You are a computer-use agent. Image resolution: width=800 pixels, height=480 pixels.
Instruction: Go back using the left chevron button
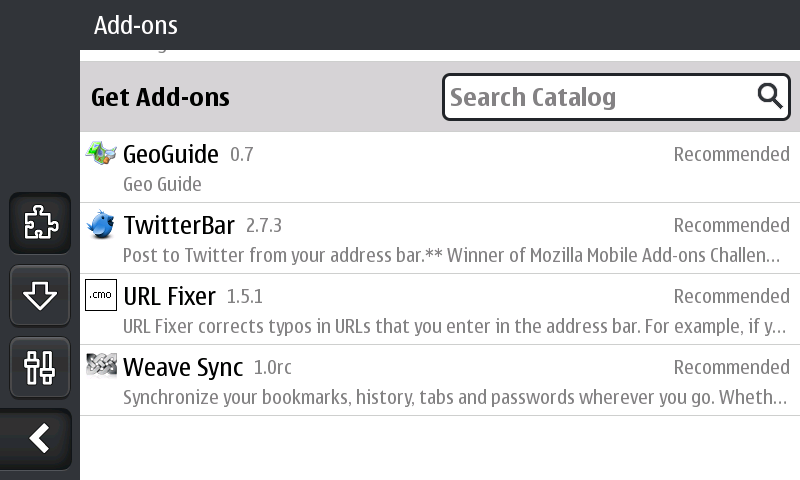(x=39, y=438)
